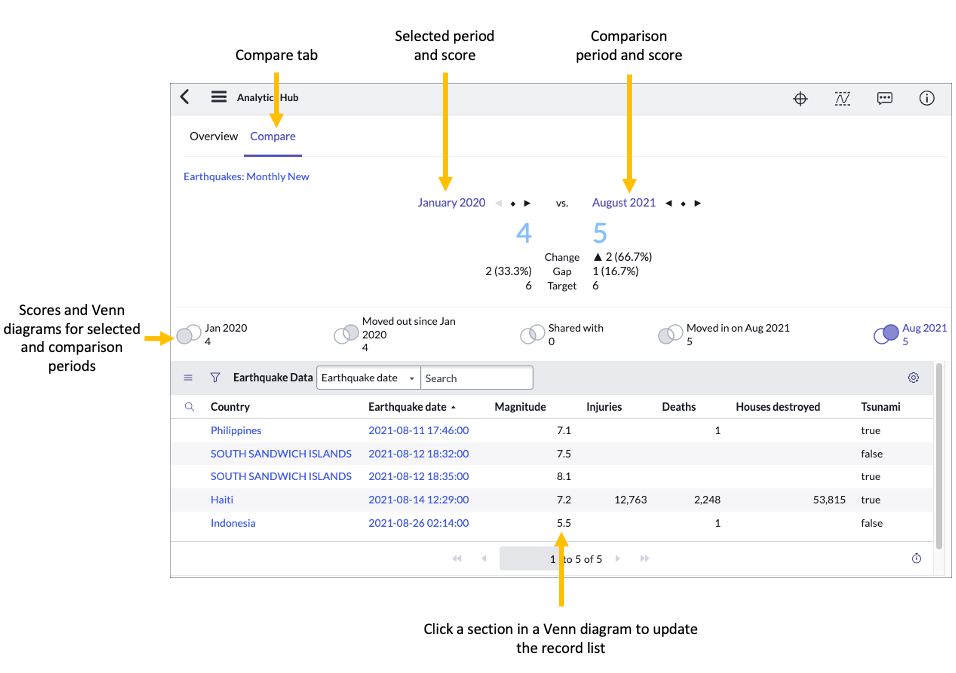
Task: Click the filter funnel icon above the table
Action: [215, 377]
